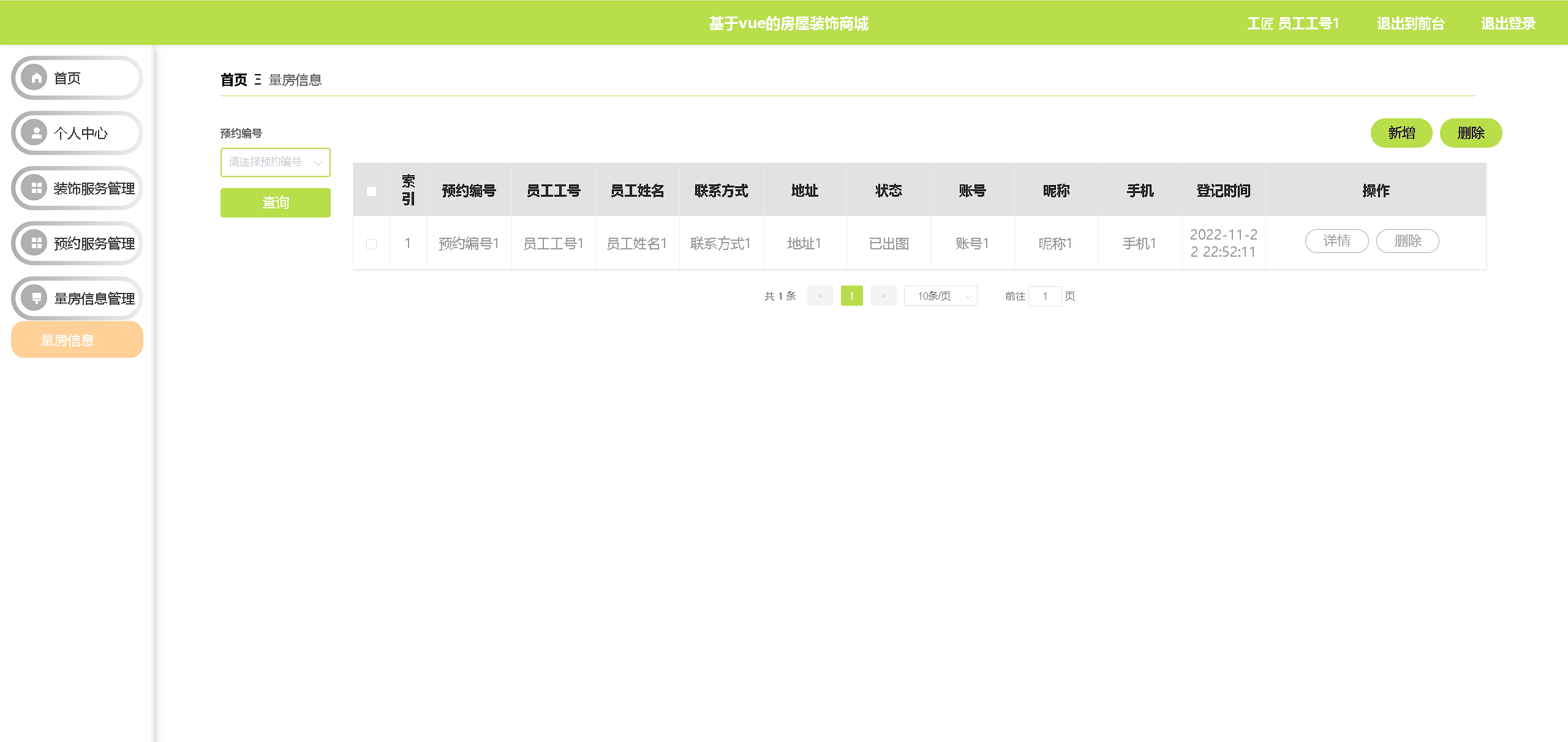Click the chevron in the 预约编号 select box

(x=318, y=163)
